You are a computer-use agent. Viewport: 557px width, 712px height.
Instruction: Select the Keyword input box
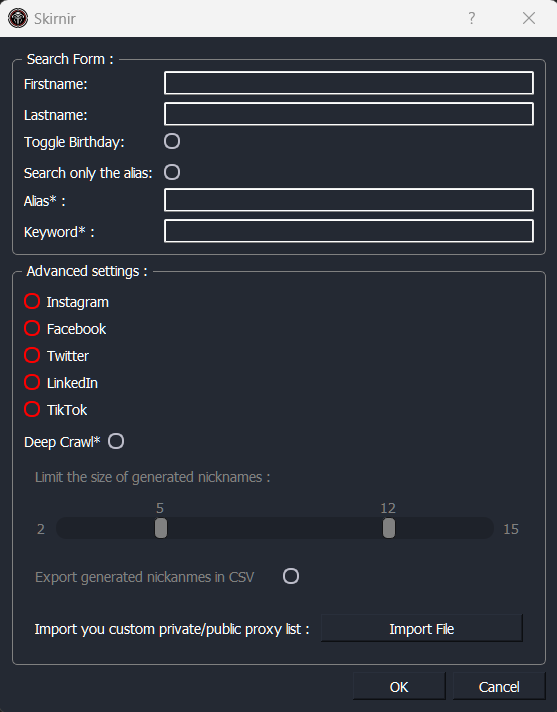click(x=349, y=231)
